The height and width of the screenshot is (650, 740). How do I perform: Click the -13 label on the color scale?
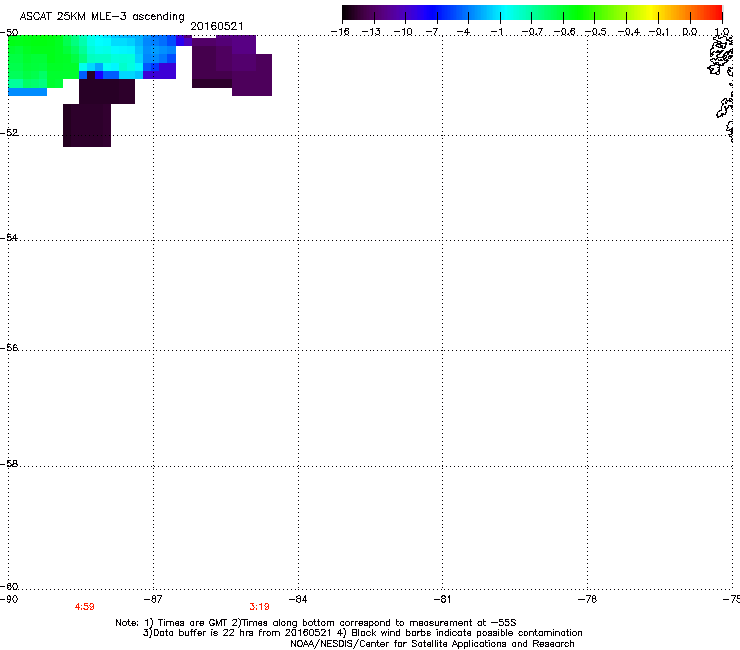371,32
